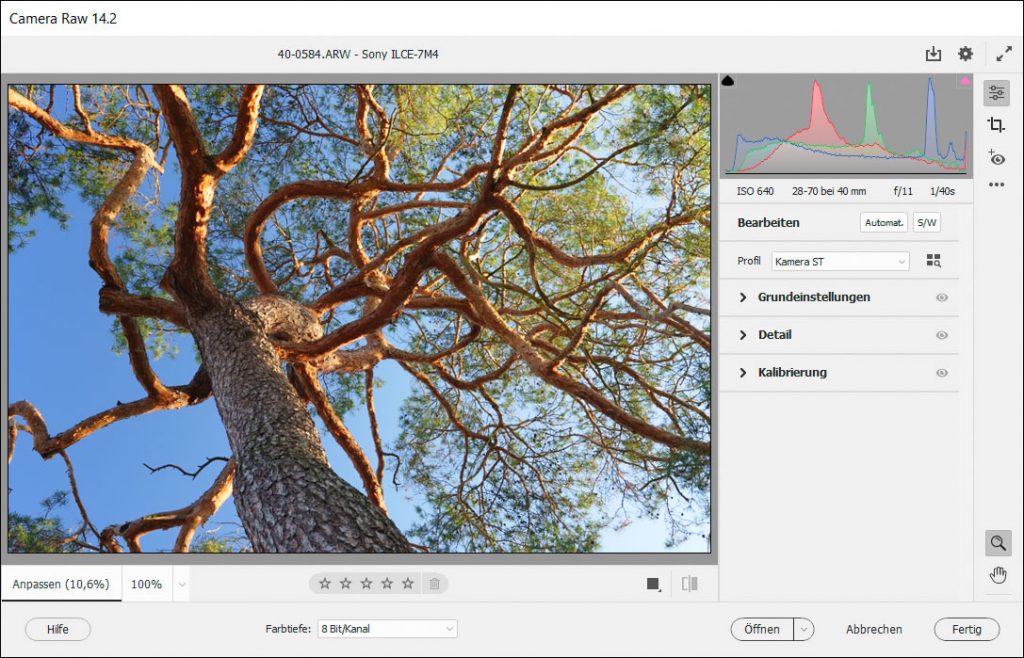Open the more options three-dots menu
The image size is (1024, 658).
tap(996, 185)
